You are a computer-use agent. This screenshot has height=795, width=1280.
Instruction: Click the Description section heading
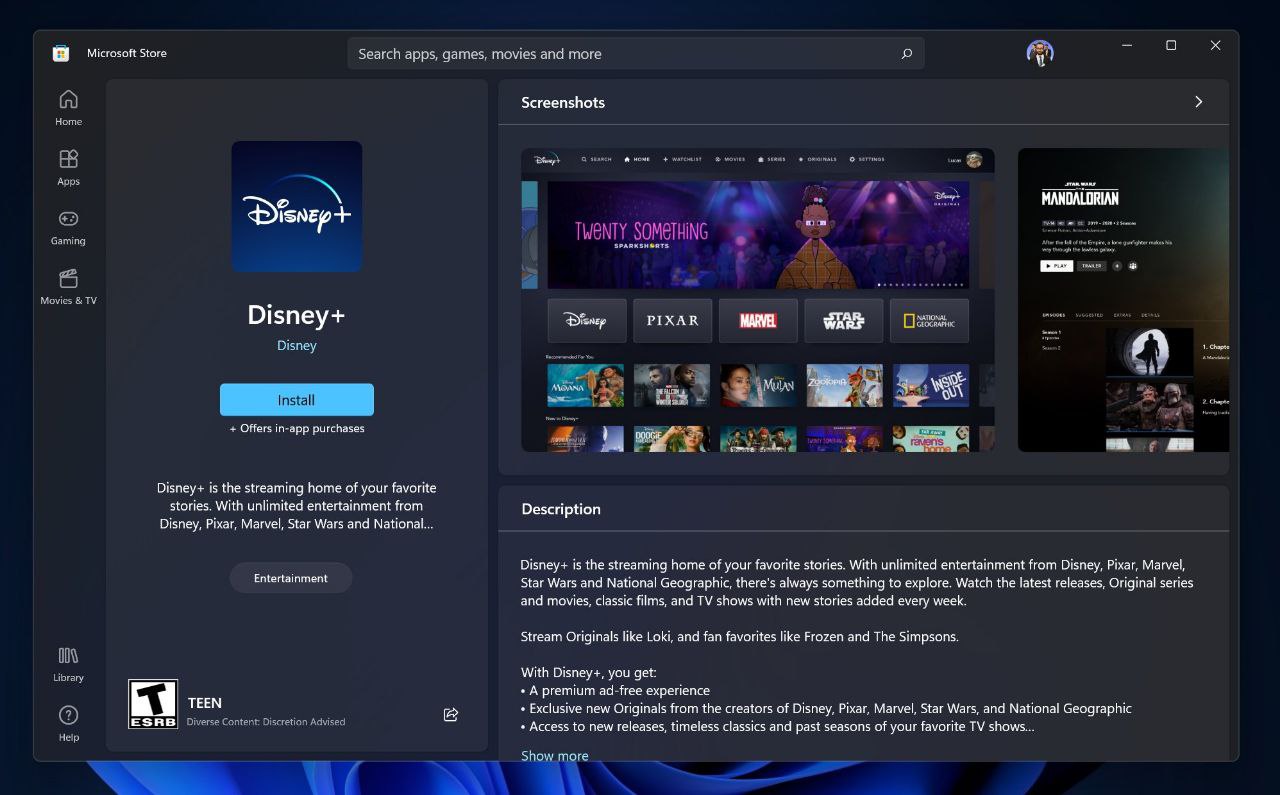click(561, 509)
